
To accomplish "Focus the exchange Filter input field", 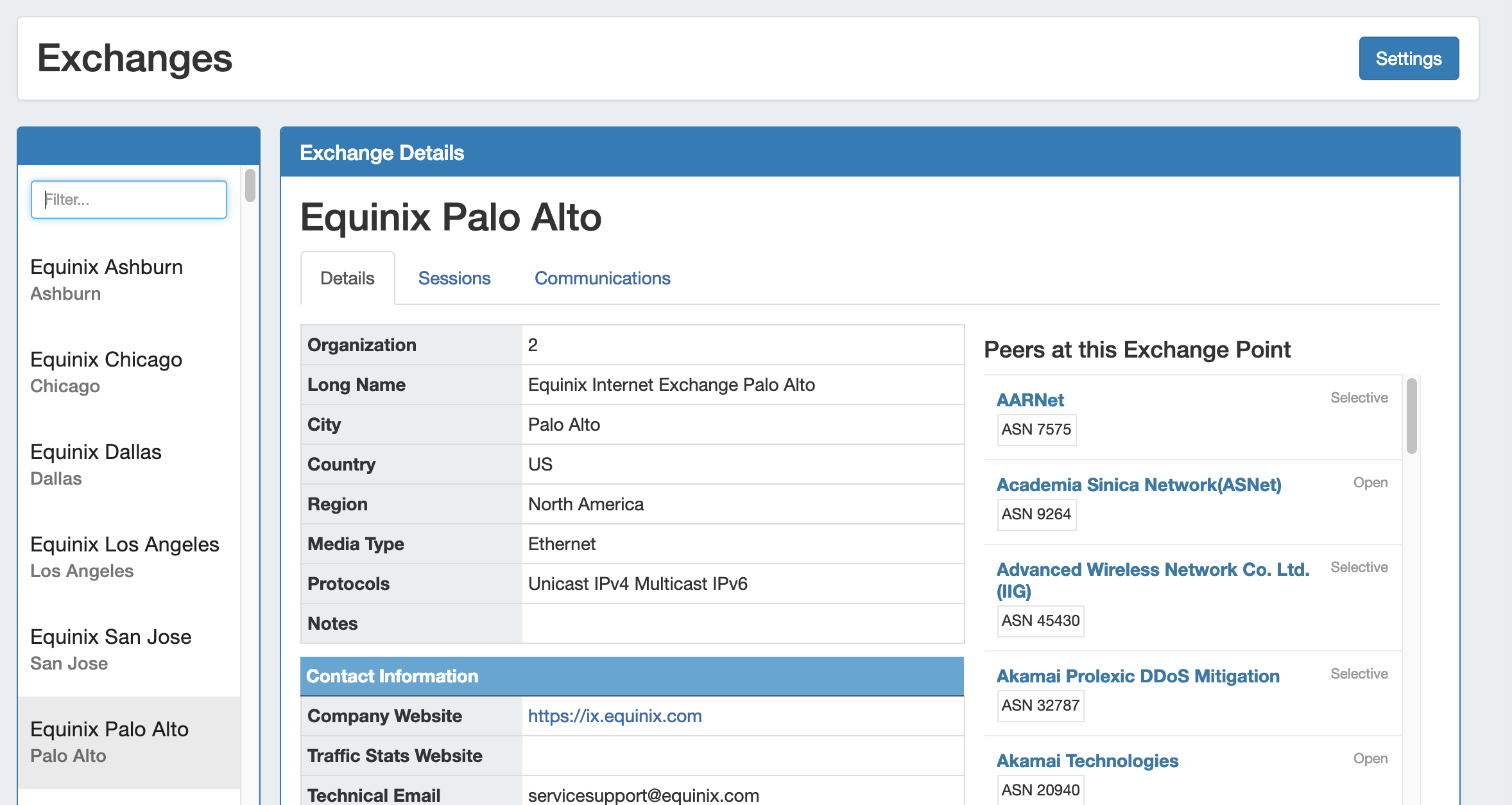I will [129, 200].
